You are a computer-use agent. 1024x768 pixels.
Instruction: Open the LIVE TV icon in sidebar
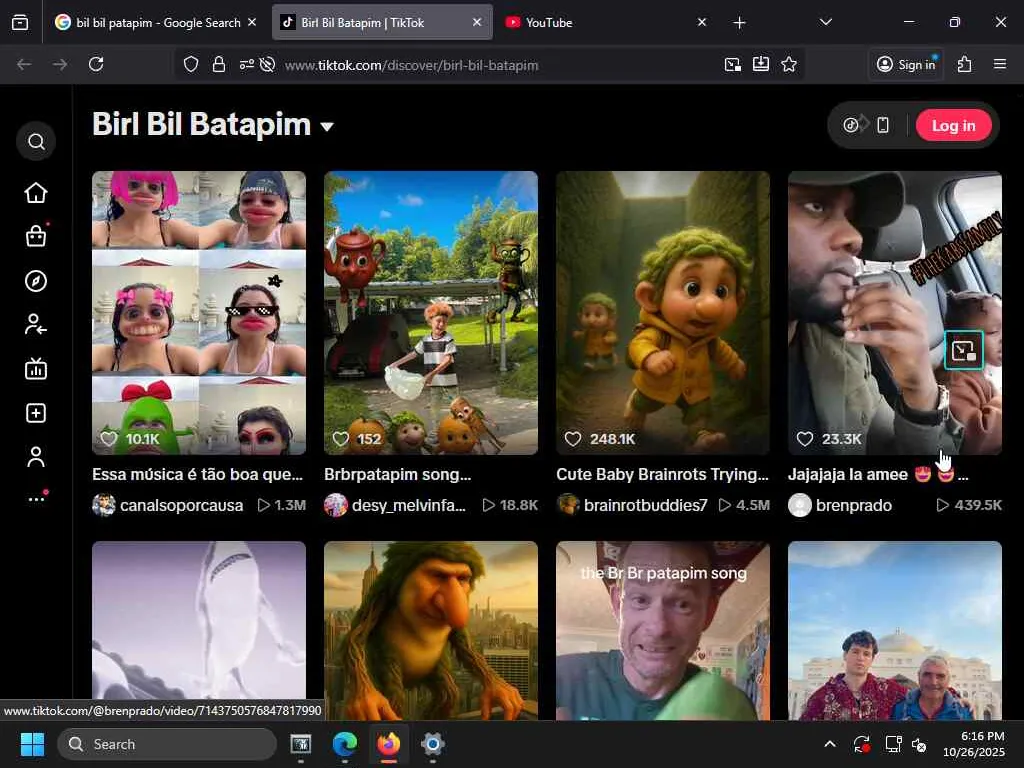(x=36, y=369)
